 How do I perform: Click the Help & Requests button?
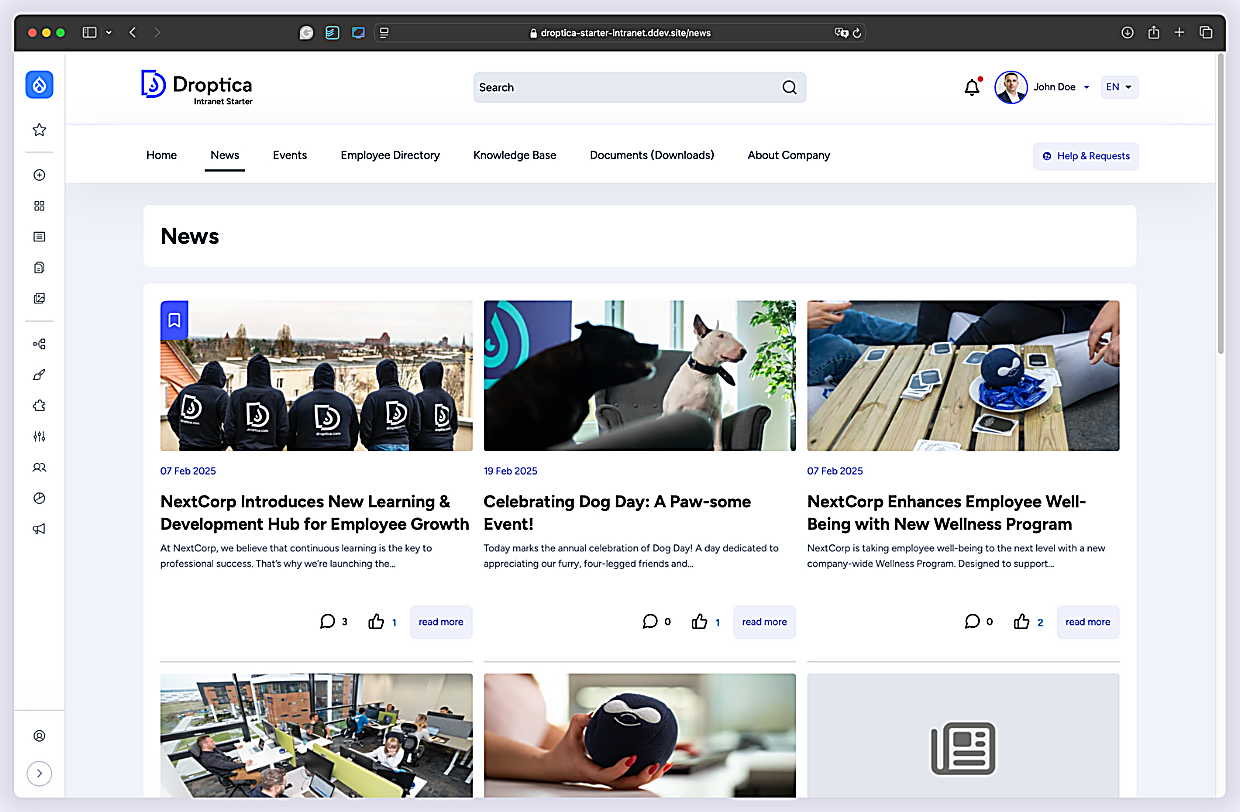pyautogui.click(x=1086, y=156)
